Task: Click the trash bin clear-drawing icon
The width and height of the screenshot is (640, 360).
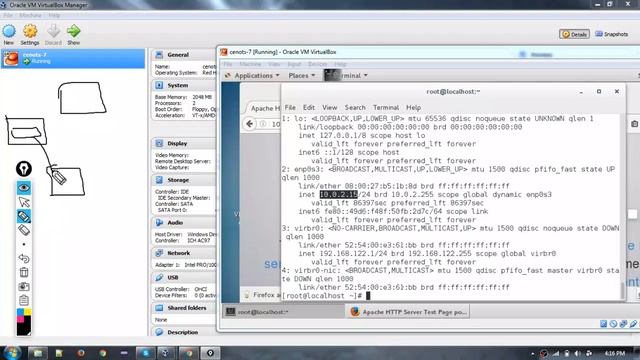Action: pos(24,272)
